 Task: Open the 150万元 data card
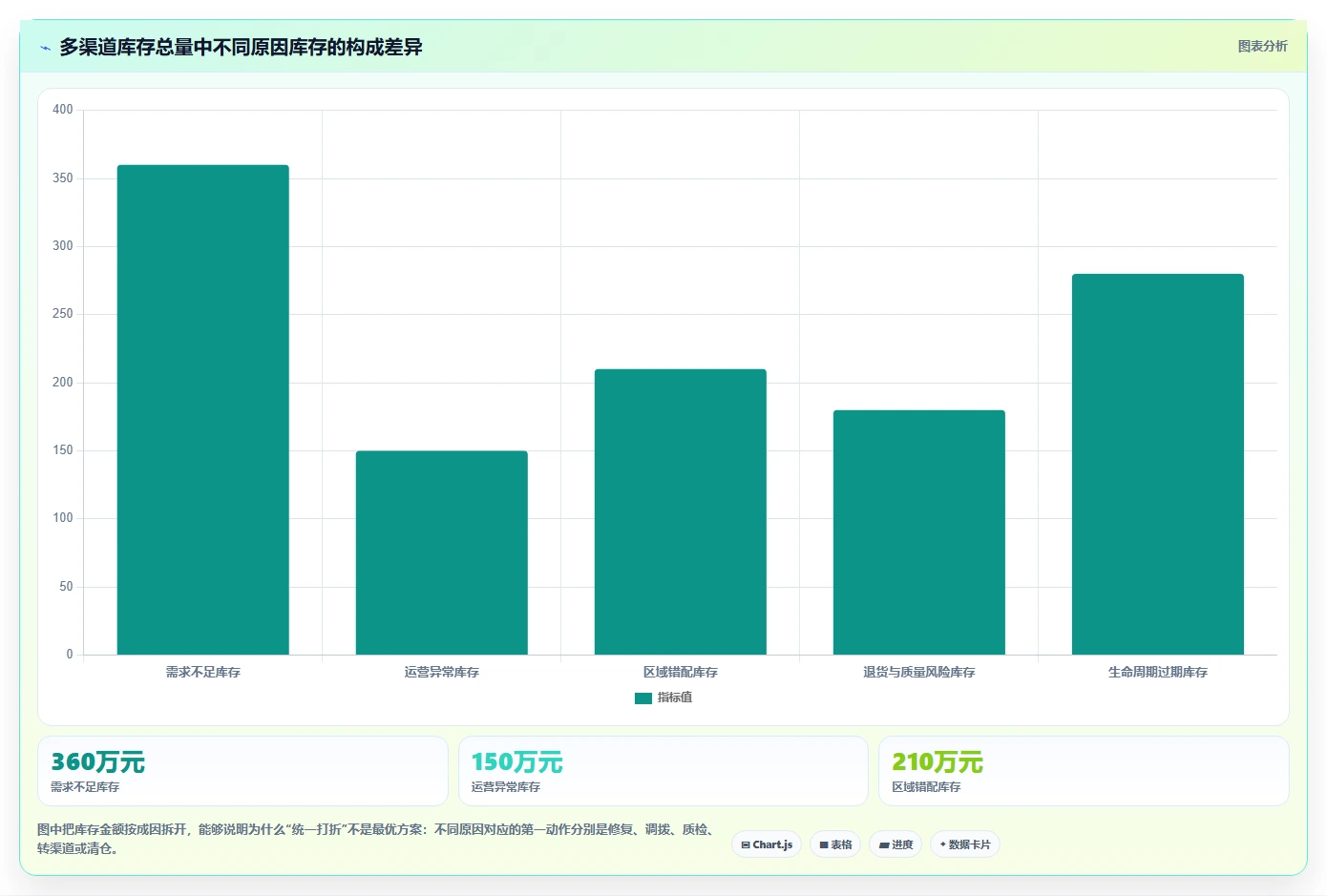point(663,771)
